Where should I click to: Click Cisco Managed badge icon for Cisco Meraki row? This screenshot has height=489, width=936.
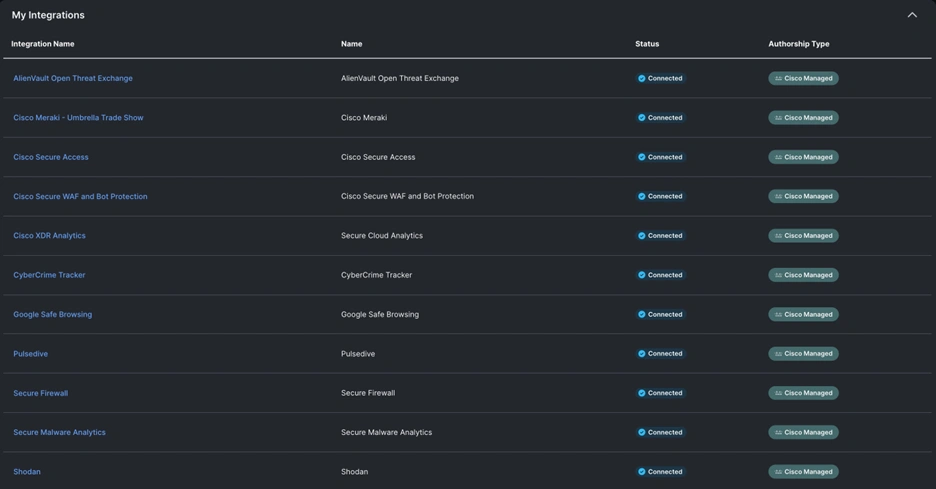778,118
